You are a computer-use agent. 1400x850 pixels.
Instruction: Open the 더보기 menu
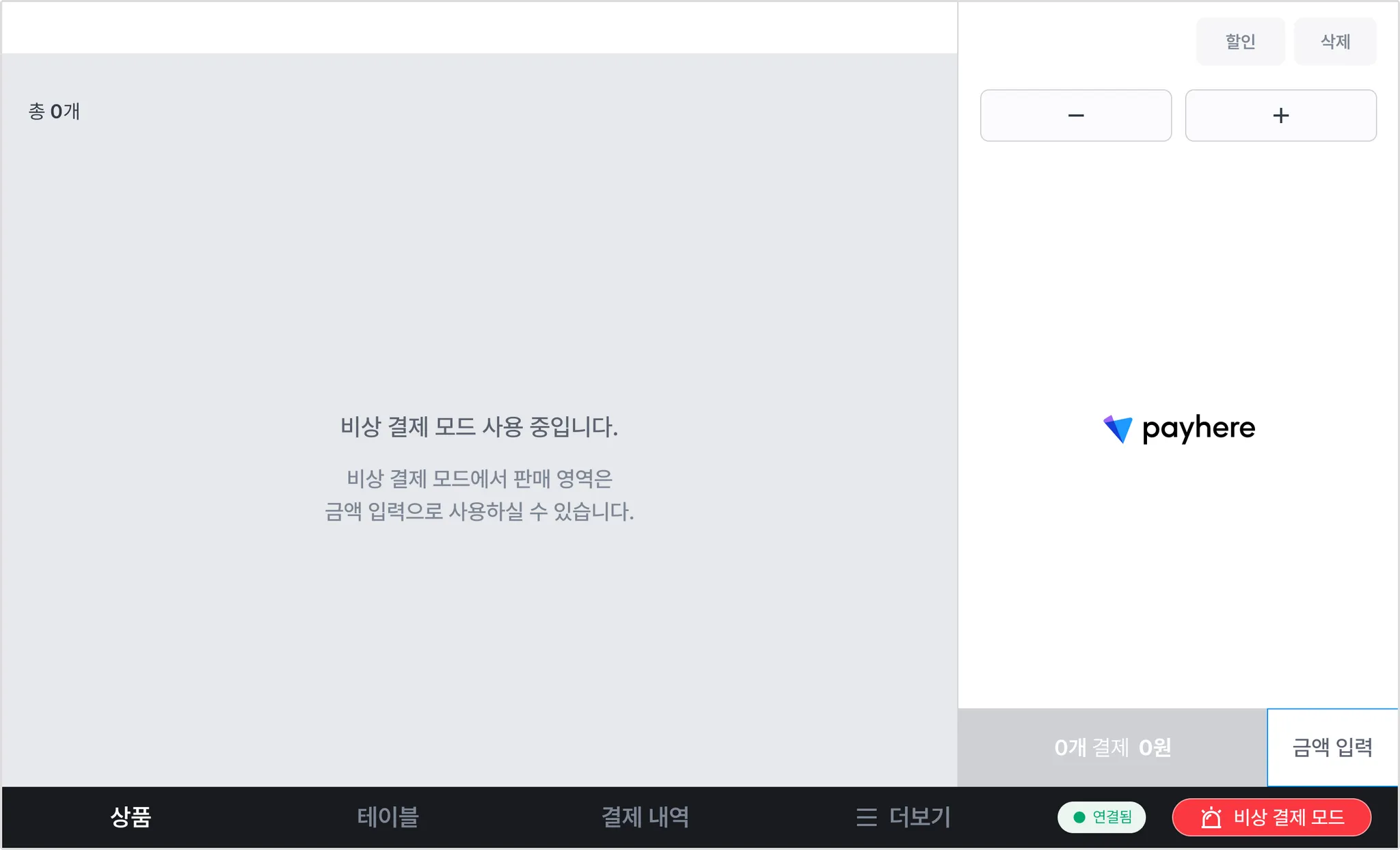coord(903,817)
